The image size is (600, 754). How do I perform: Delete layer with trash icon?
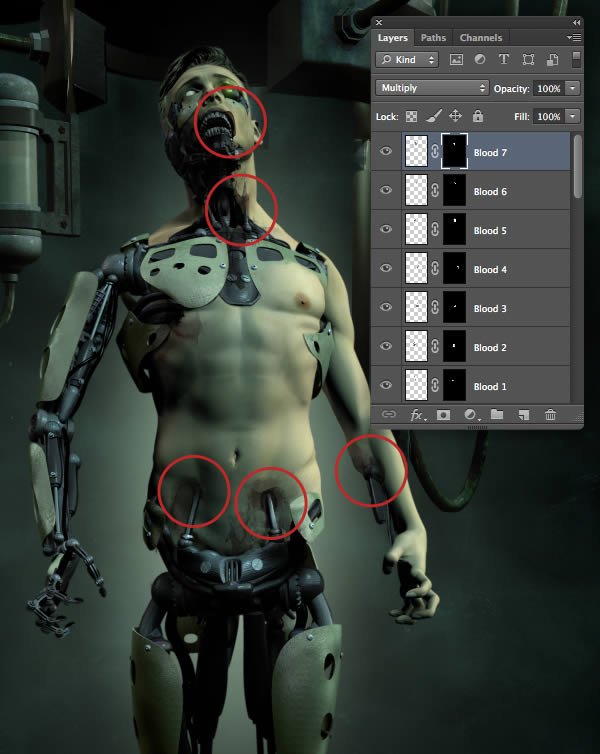tap(550, 414)
